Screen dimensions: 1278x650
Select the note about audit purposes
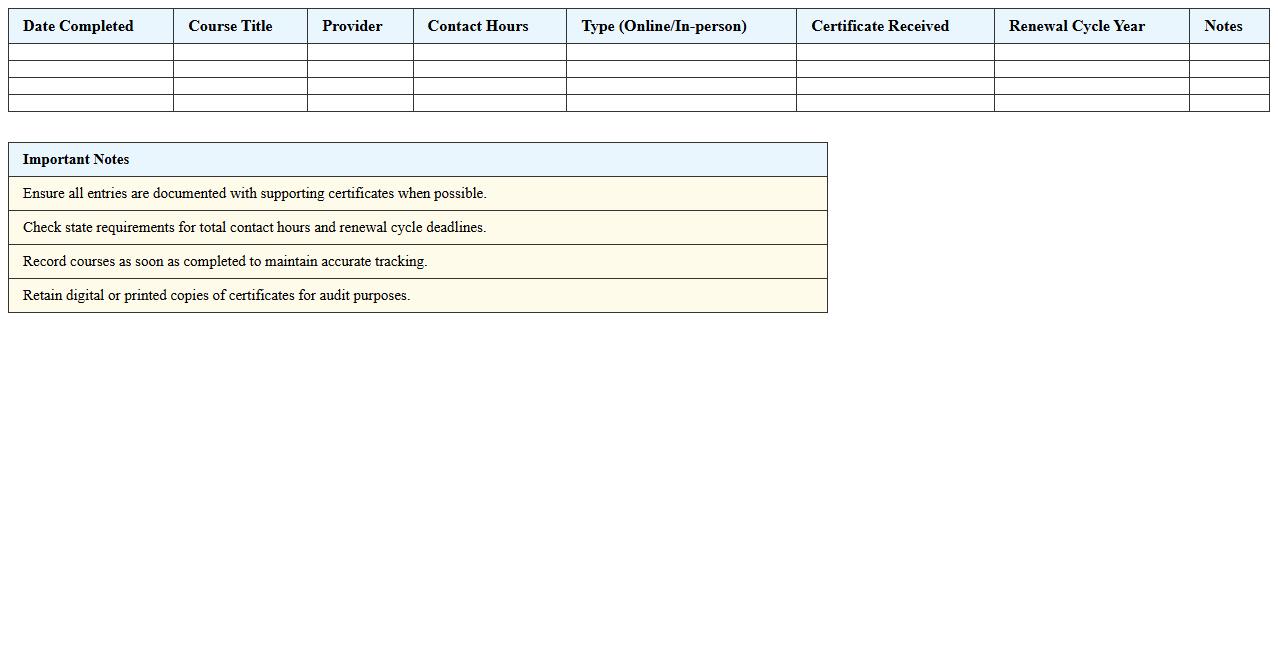(417, 295)
